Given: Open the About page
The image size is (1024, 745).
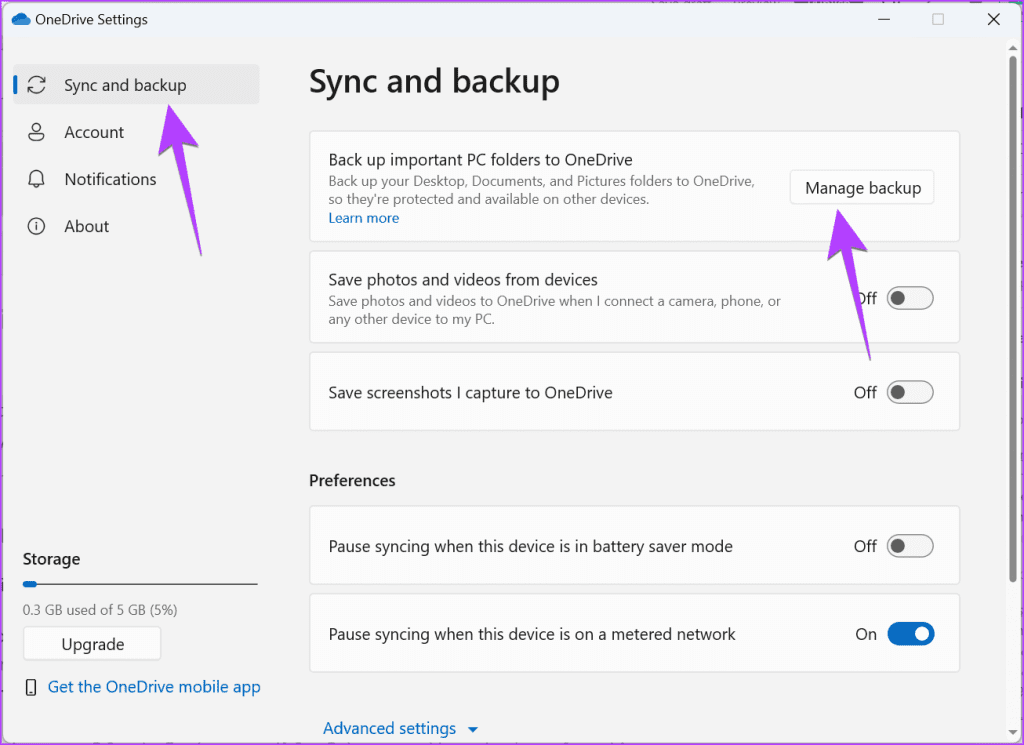Looking at the screenshot, I should coord(86,226).
